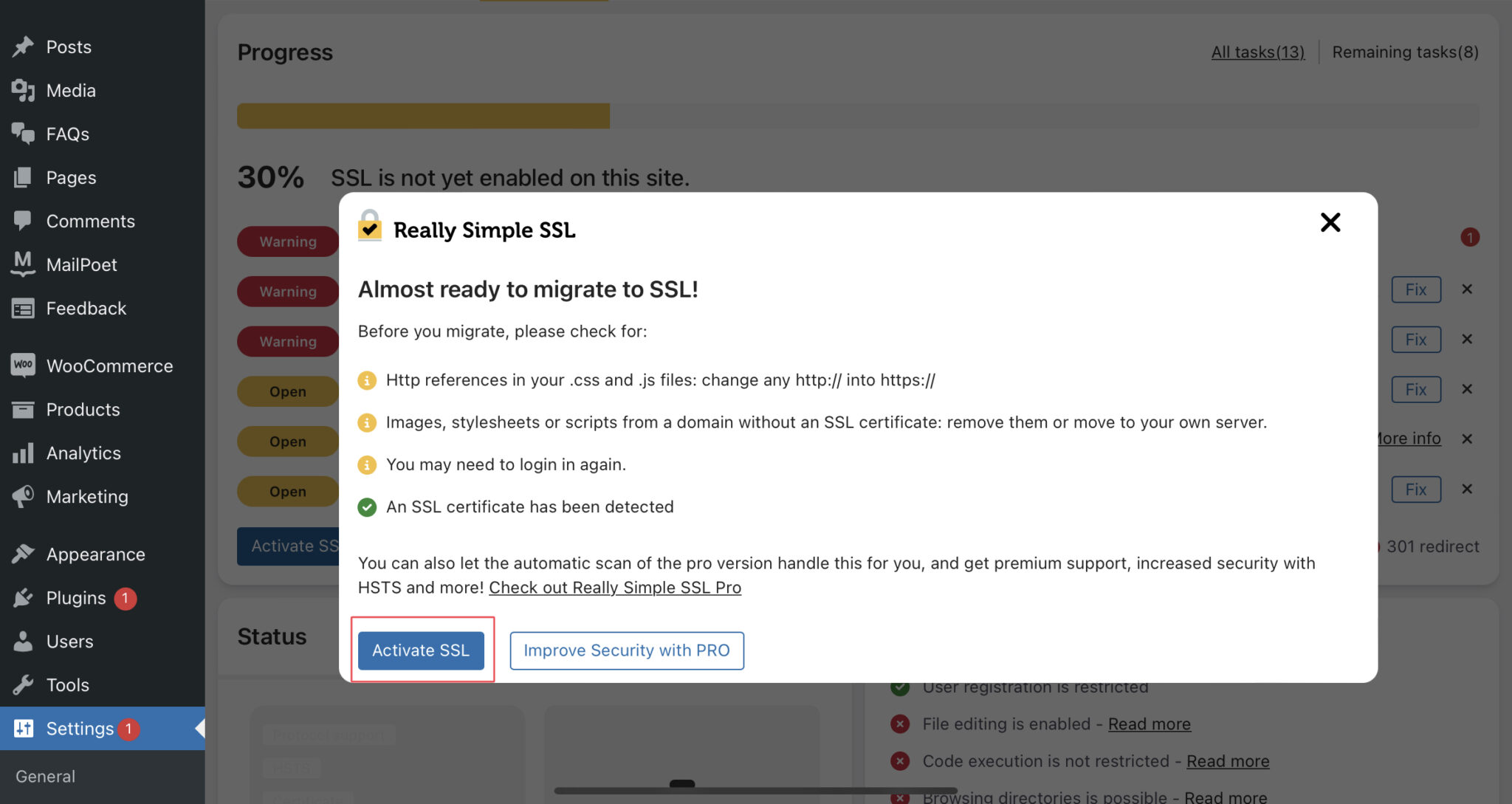
Task: Open the FAQs icon
Action: [x=24, y=134]
